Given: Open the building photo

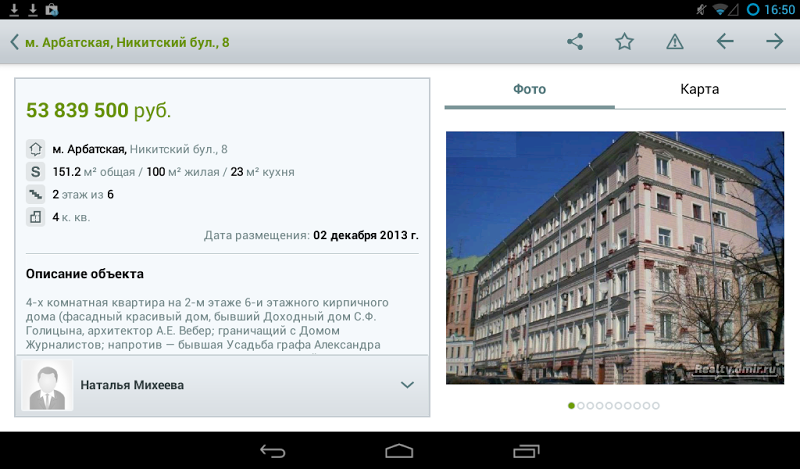Looking at the screenshot, I should coord(615,258).
